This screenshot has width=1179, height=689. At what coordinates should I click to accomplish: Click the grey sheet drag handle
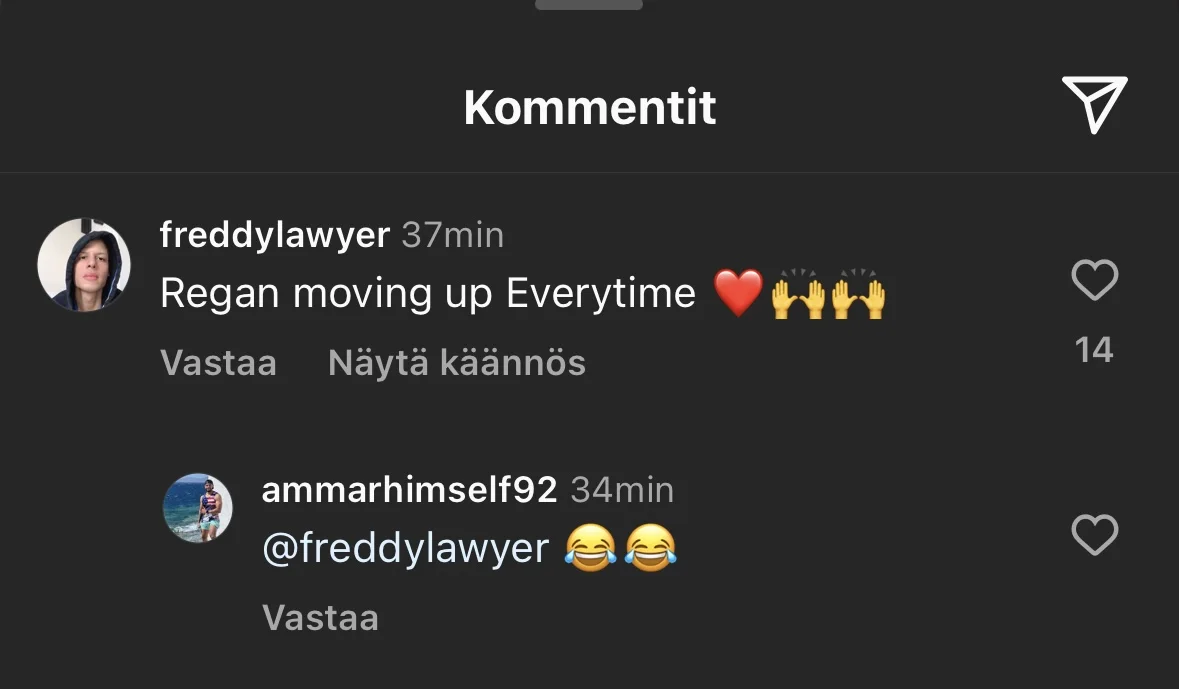pyautogui.click(x=589, y=5)
